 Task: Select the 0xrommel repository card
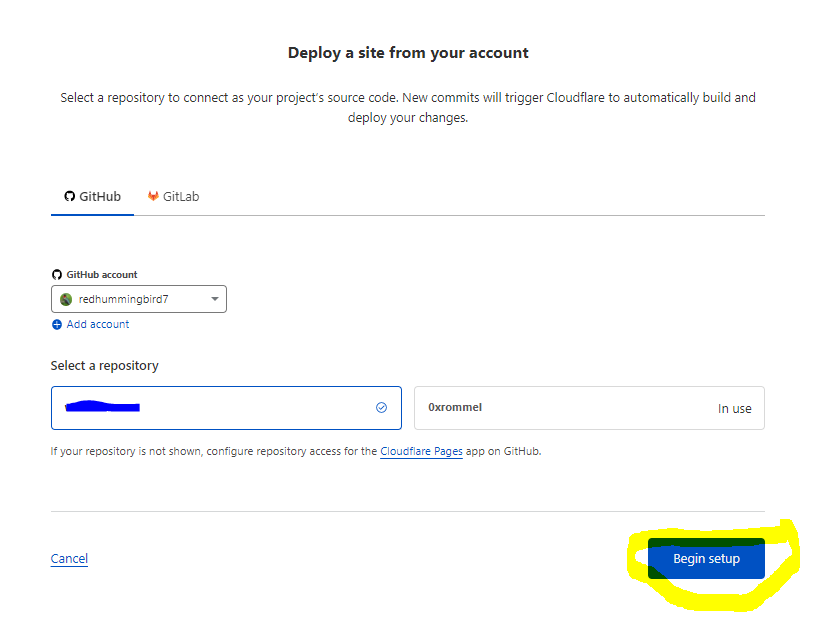click(589, 408)
